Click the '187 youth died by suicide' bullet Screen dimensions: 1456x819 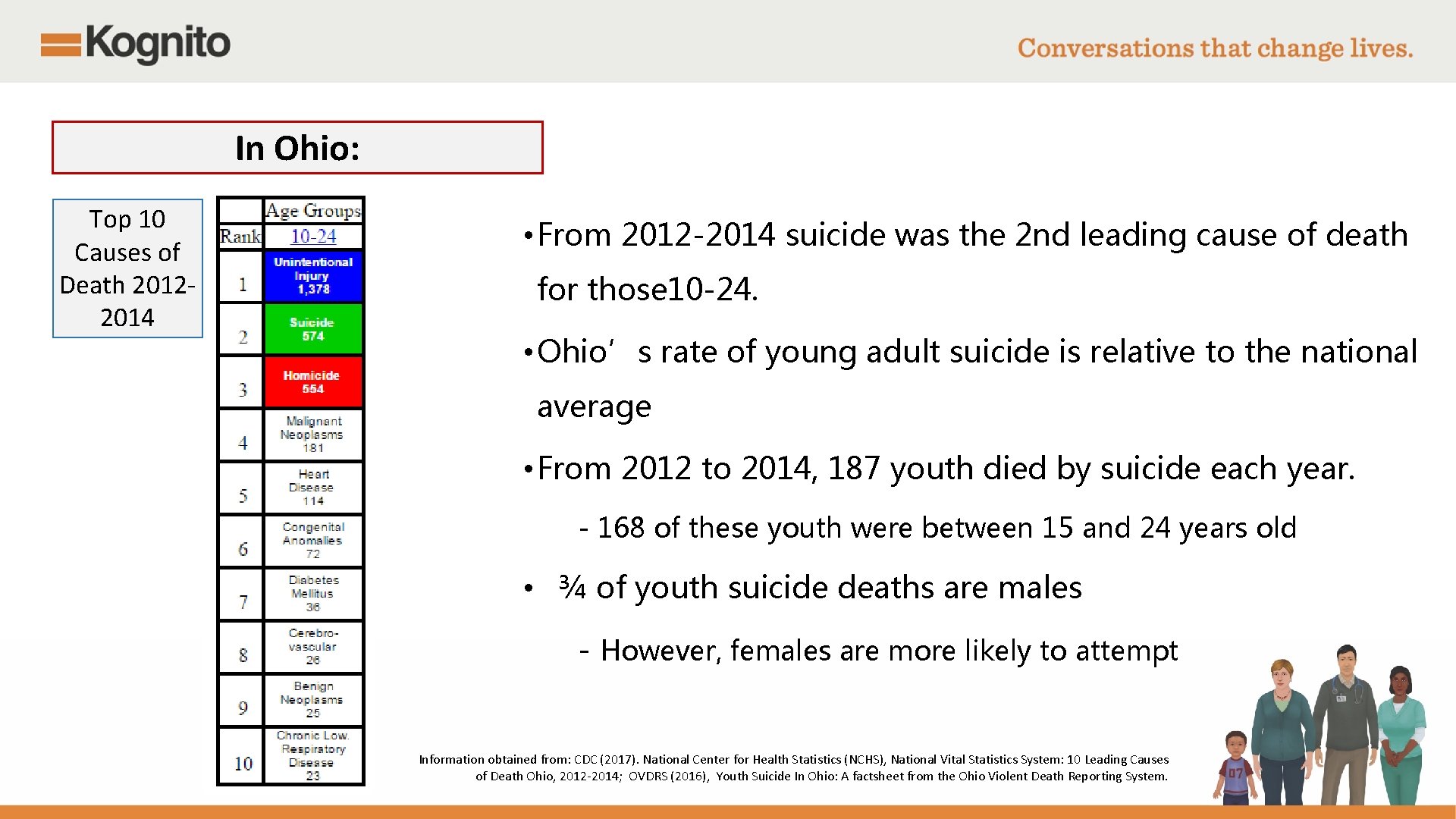[x=939, y=469]
